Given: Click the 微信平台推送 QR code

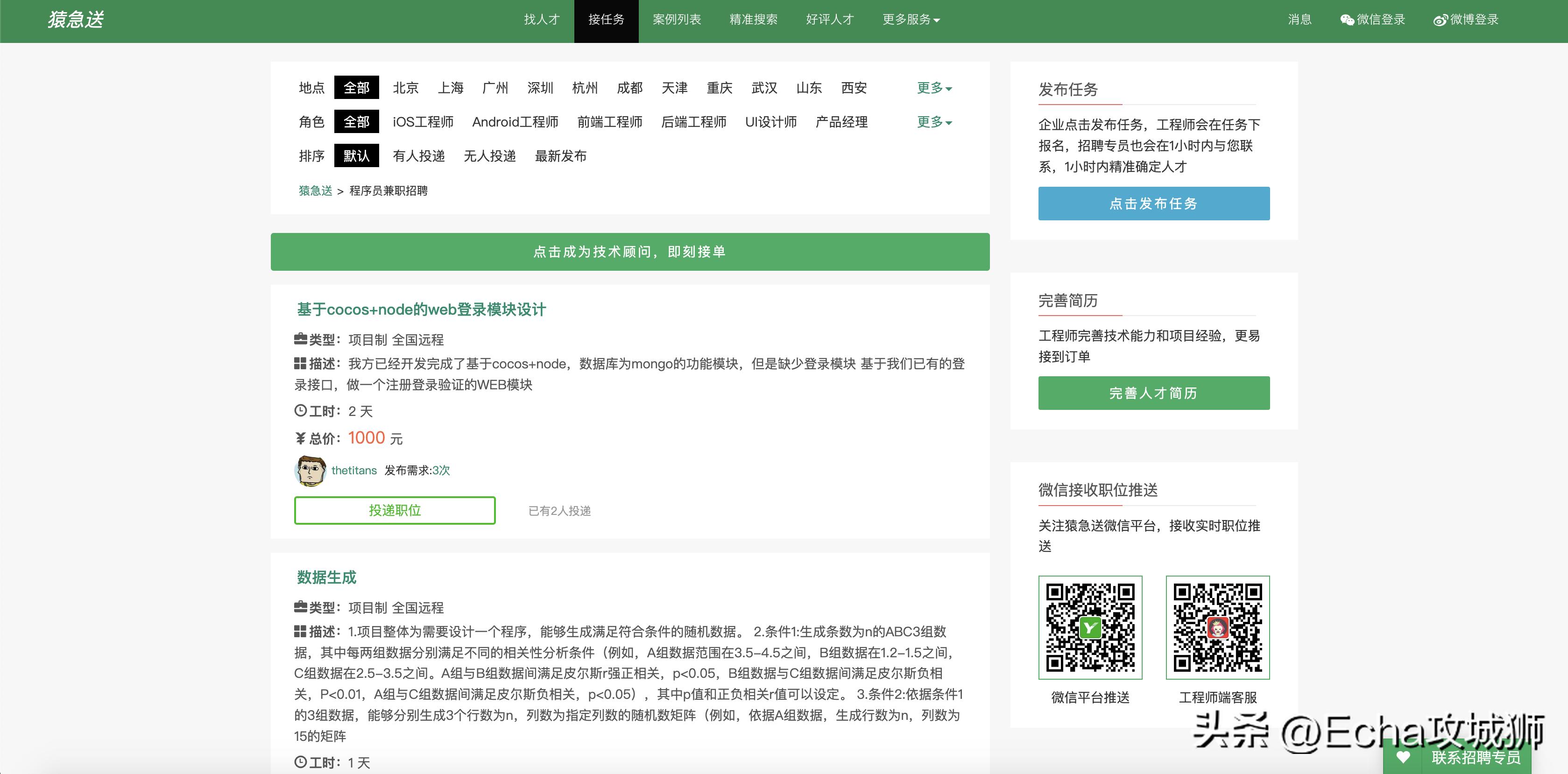Looking at the screenshot, I should point(1090,627).
